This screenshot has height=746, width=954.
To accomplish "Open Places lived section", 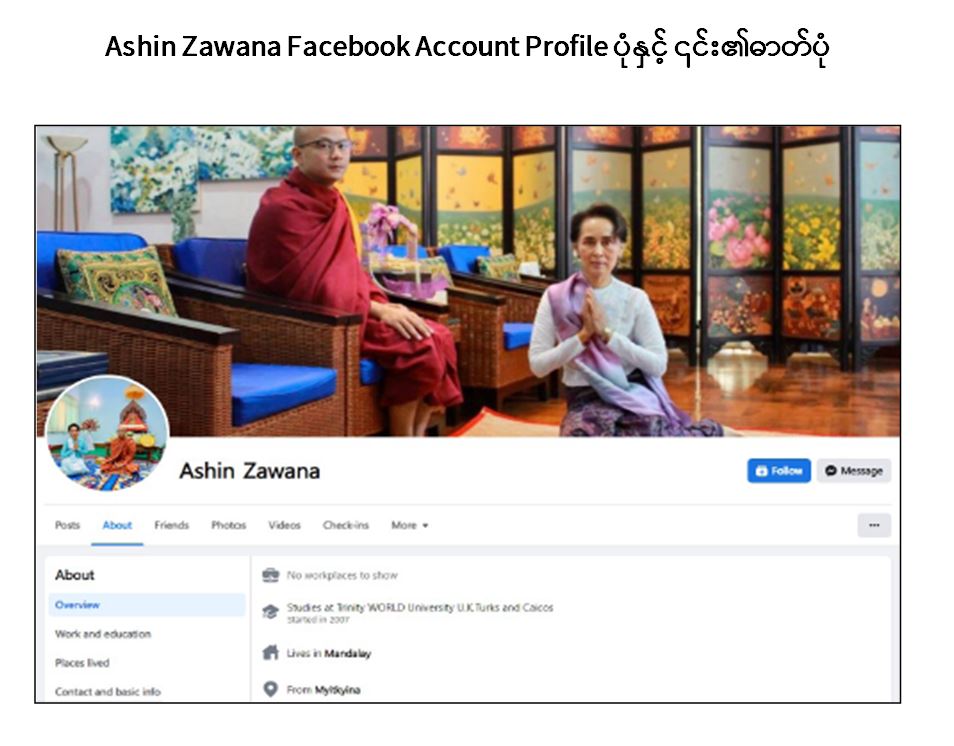I will [82, 663].
